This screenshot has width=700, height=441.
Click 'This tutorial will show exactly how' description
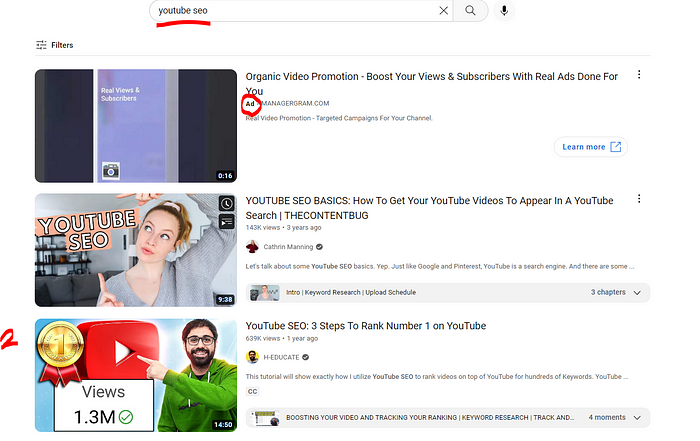tap(437, 377)
